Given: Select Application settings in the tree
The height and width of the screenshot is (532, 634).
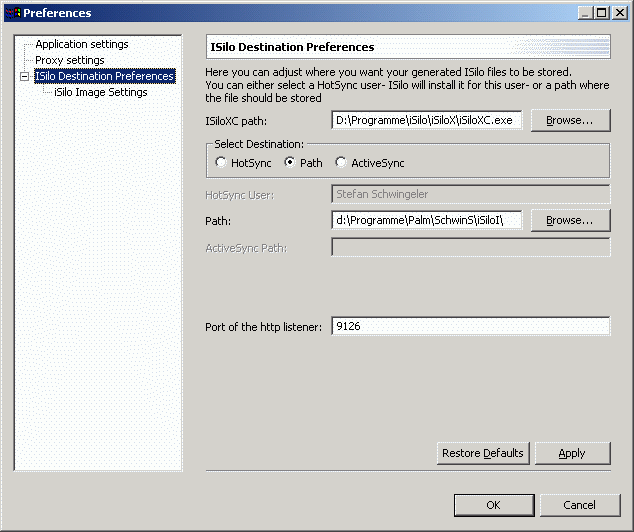Looking at the screenshot, I should [82, 44].
